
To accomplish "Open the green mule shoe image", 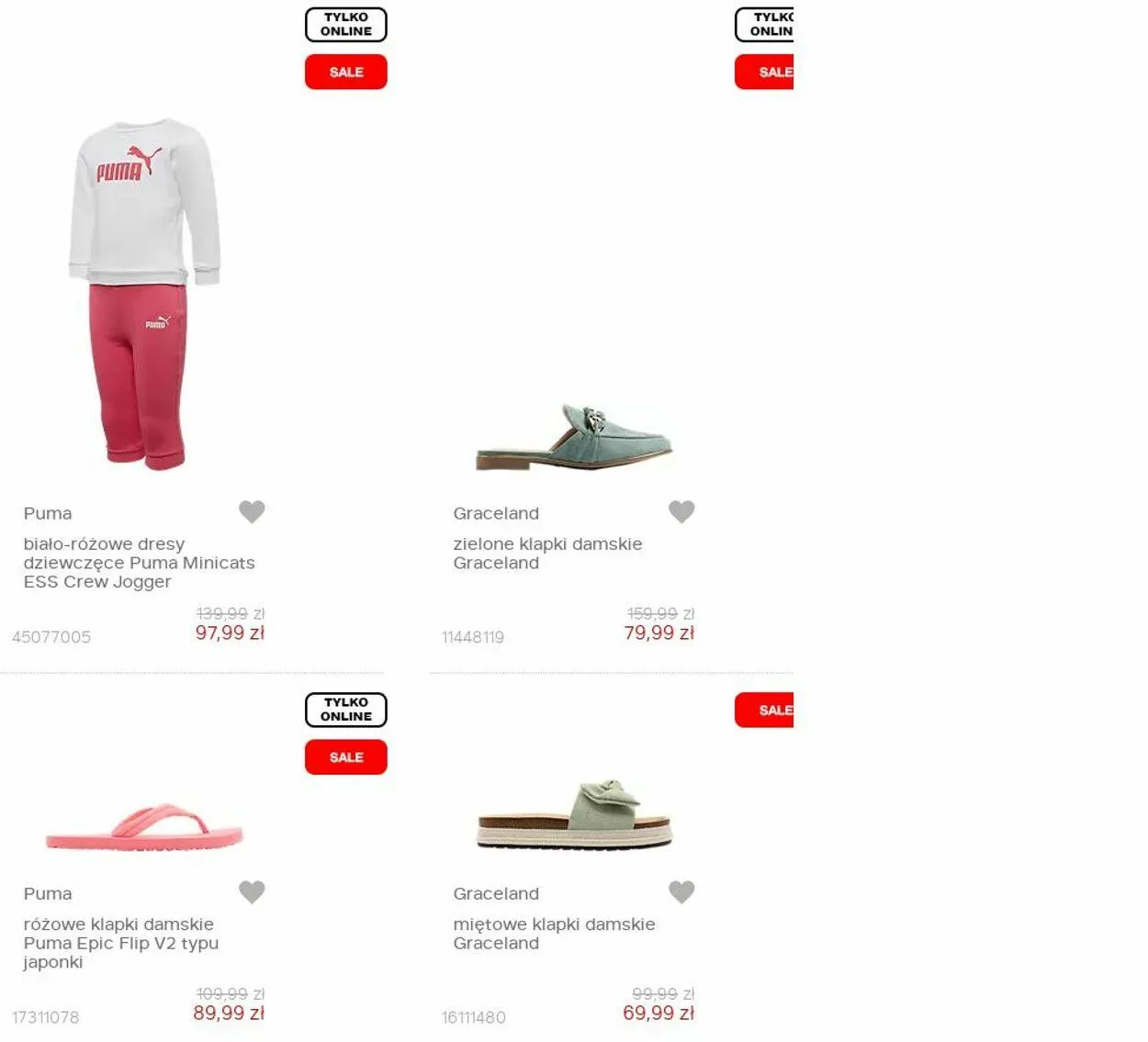I will tap(575, 438).
